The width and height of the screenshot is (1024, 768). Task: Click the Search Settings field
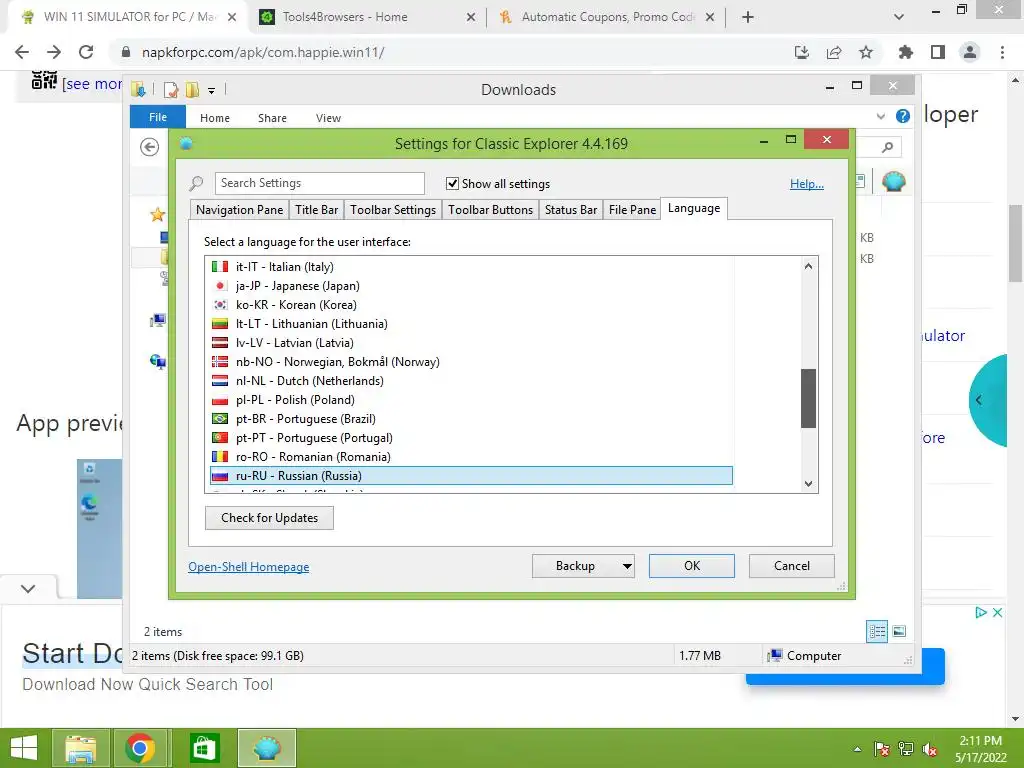pos(319,183)
